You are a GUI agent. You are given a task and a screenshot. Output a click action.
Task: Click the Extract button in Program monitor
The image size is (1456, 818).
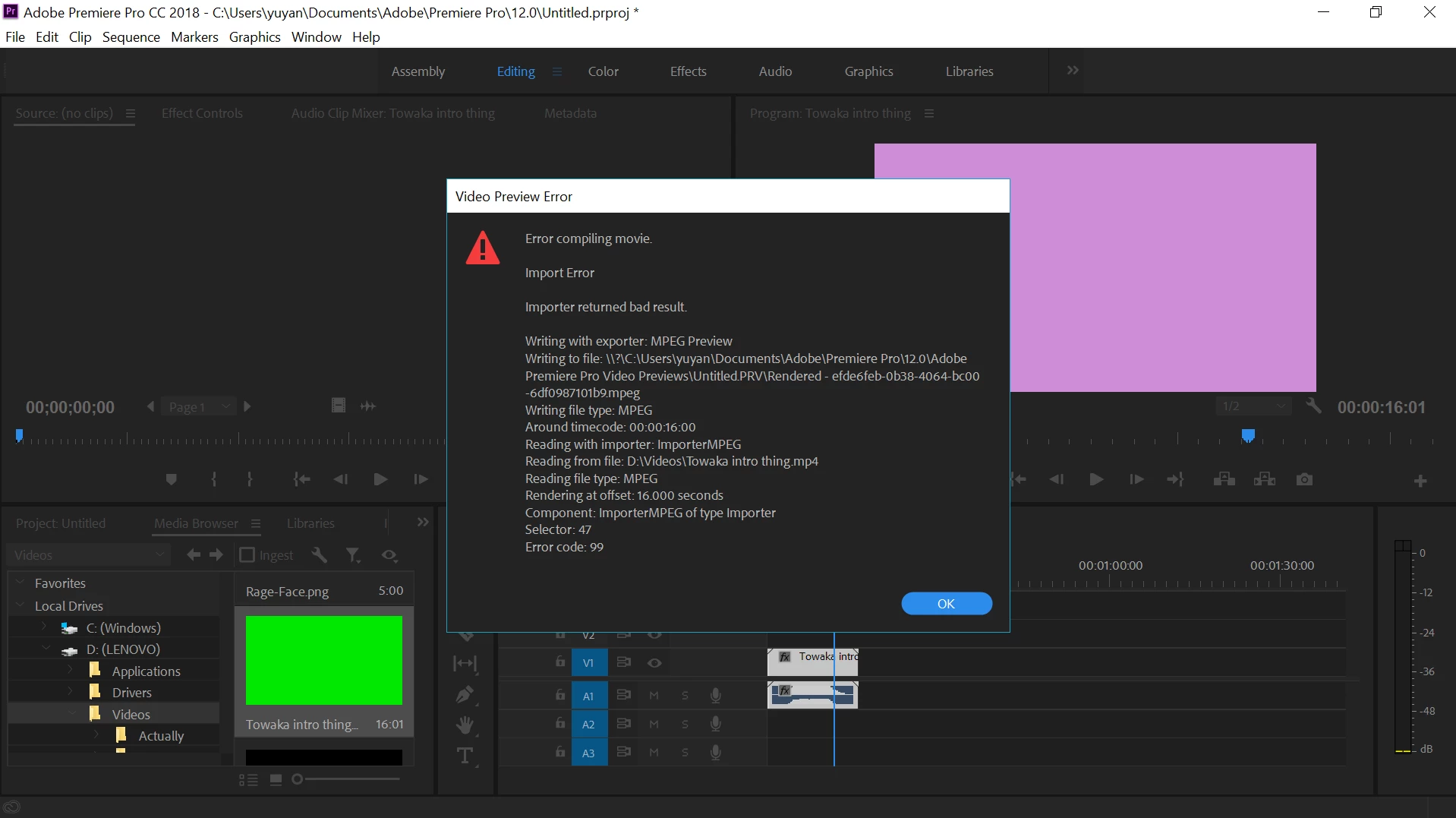(1265, 479)
